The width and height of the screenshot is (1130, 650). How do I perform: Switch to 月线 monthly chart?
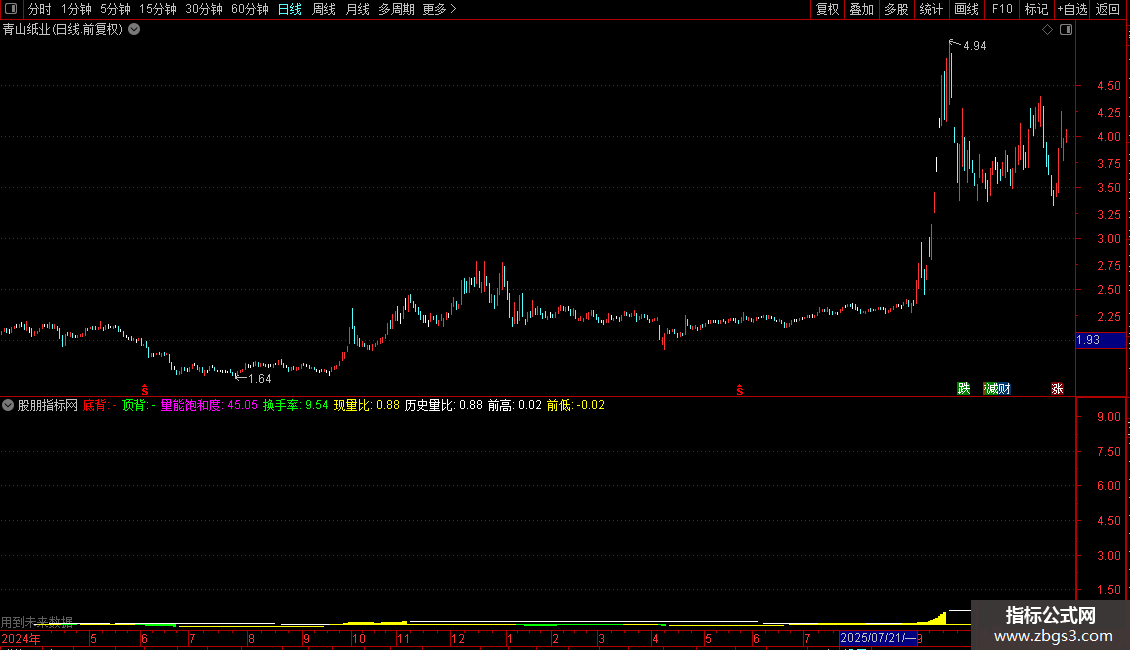[x=357, y=9]
